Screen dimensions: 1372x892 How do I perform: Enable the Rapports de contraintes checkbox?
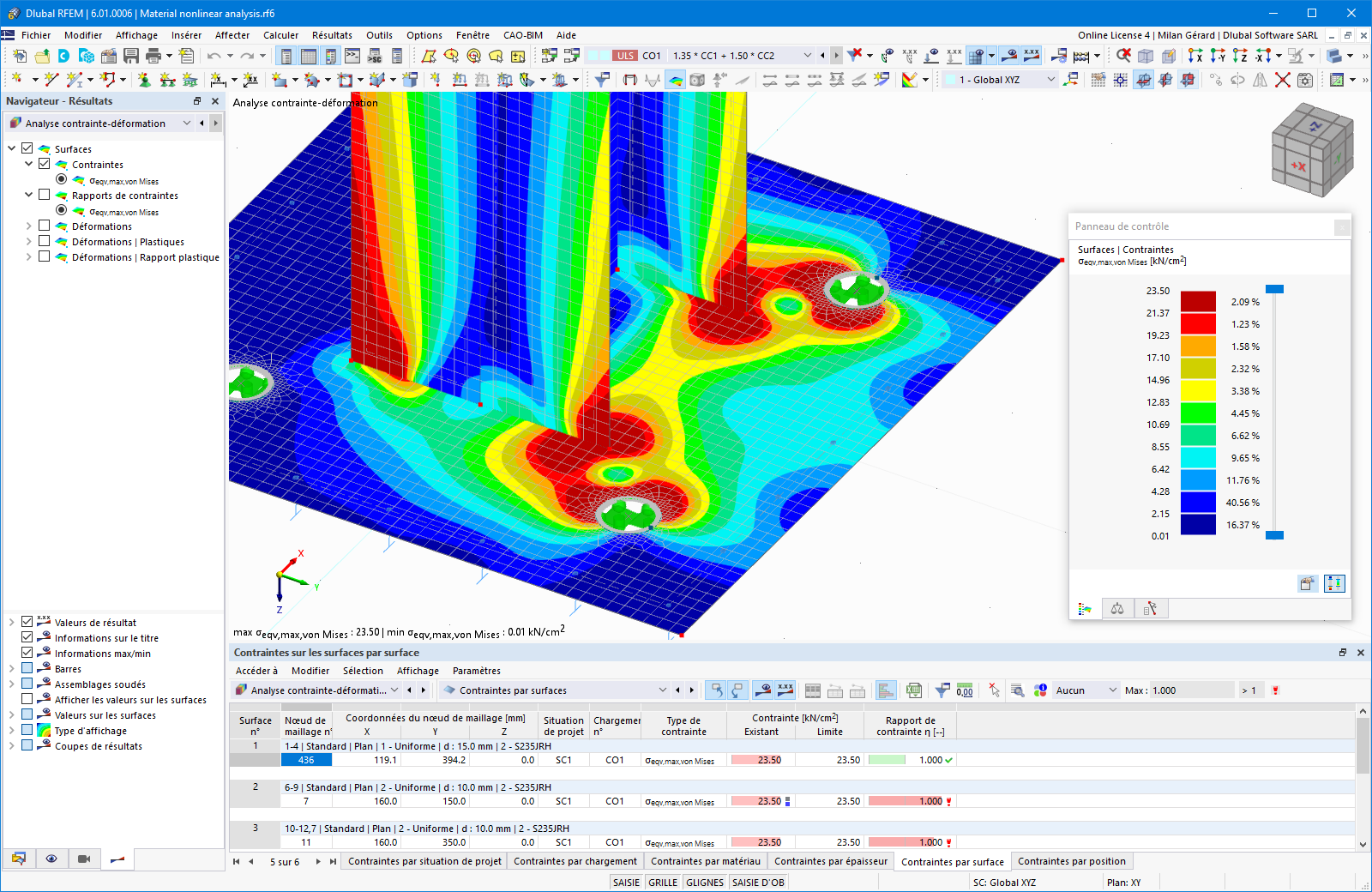[44, 195]
